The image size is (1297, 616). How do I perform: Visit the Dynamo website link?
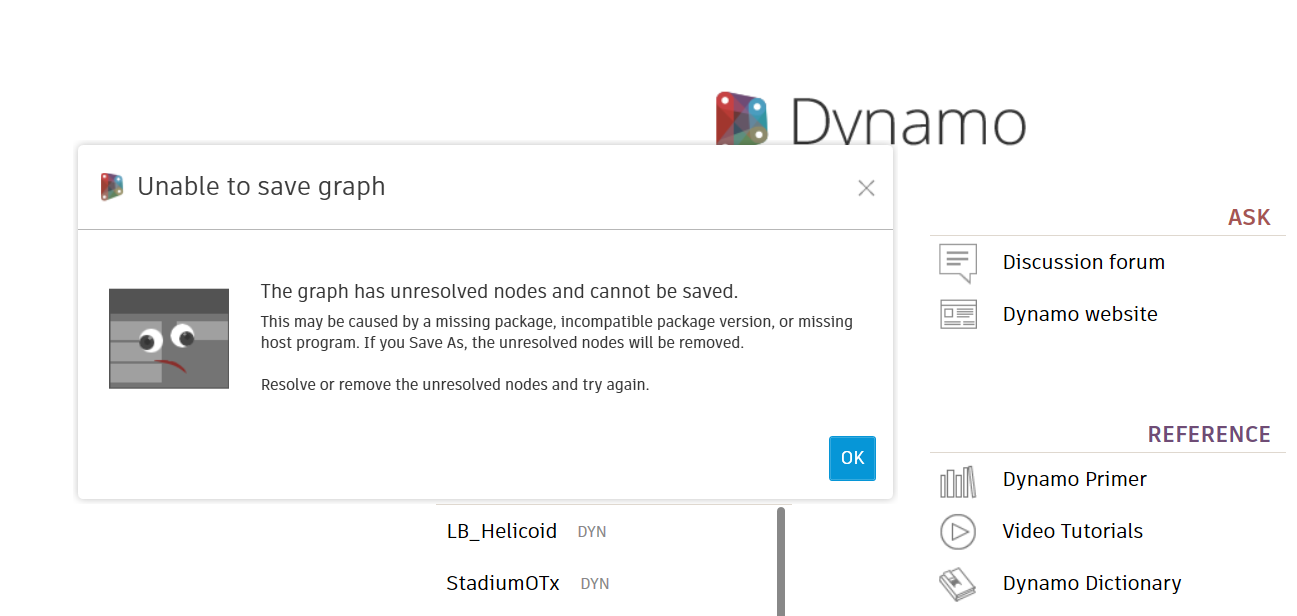(1080, 314)
